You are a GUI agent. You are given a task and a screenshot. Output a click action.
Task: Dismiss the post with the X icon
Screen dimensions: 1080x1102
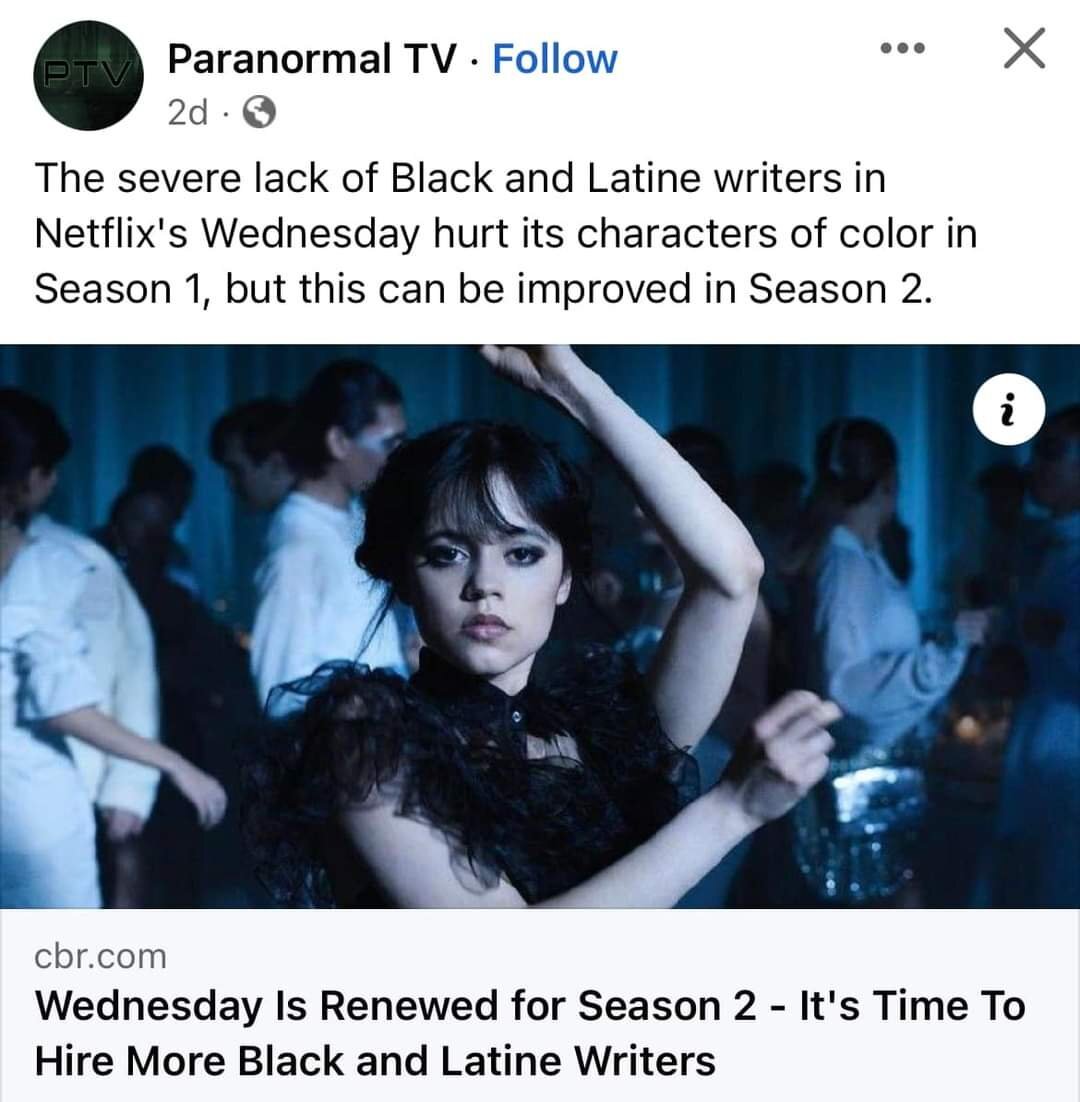coord(1024,48)
